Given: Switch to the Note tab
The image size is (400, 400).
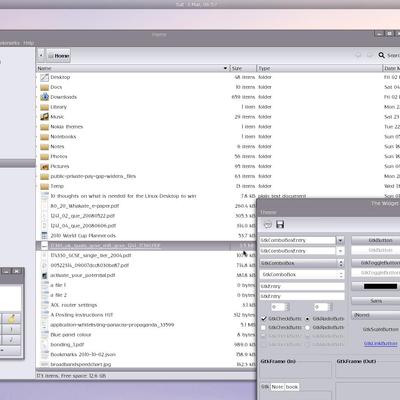Looking at the screenshot, I should pyautogui.click(x=277, y=387).
